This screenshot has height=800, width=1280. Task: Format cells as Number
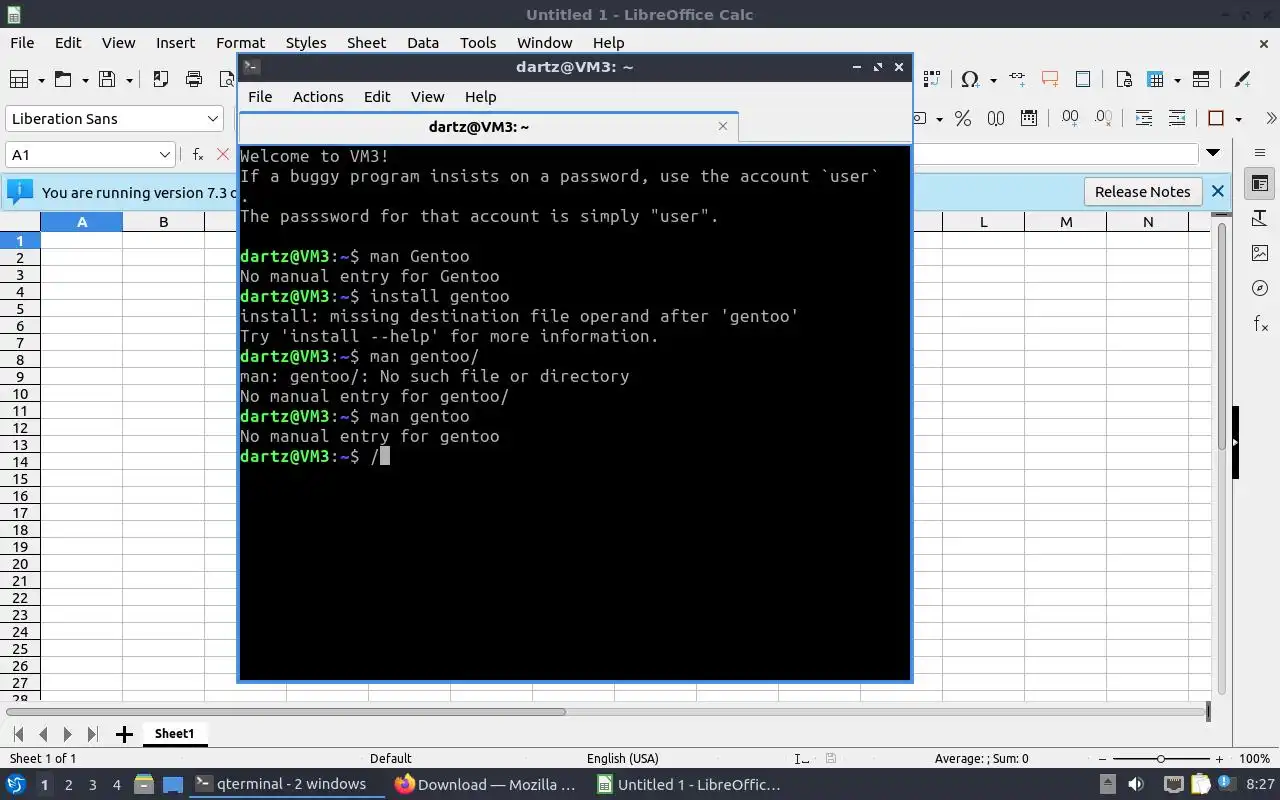tap(996, 118)
